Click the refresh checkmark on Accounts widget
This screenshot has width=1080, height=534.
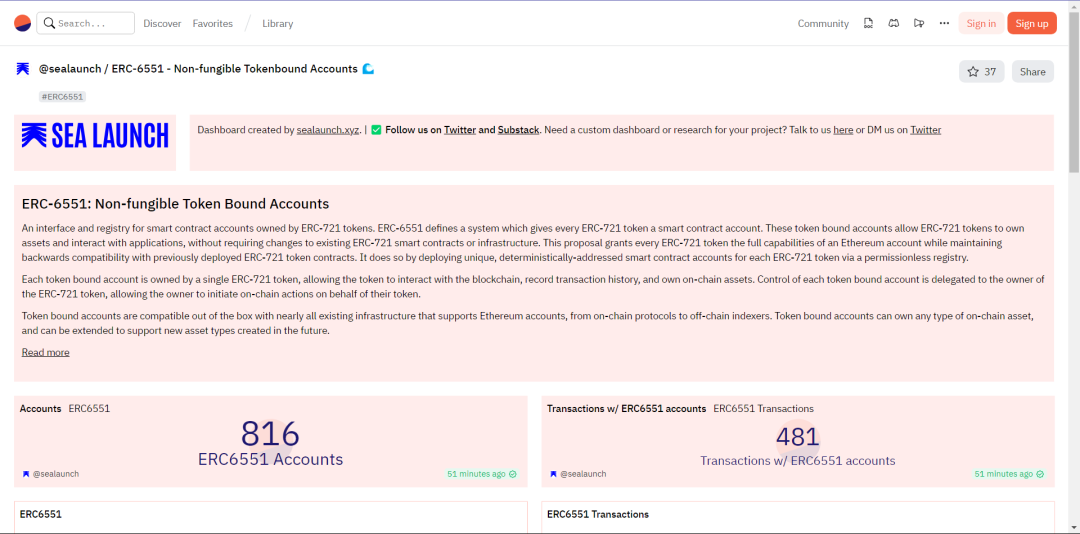[x=512, y=474]
